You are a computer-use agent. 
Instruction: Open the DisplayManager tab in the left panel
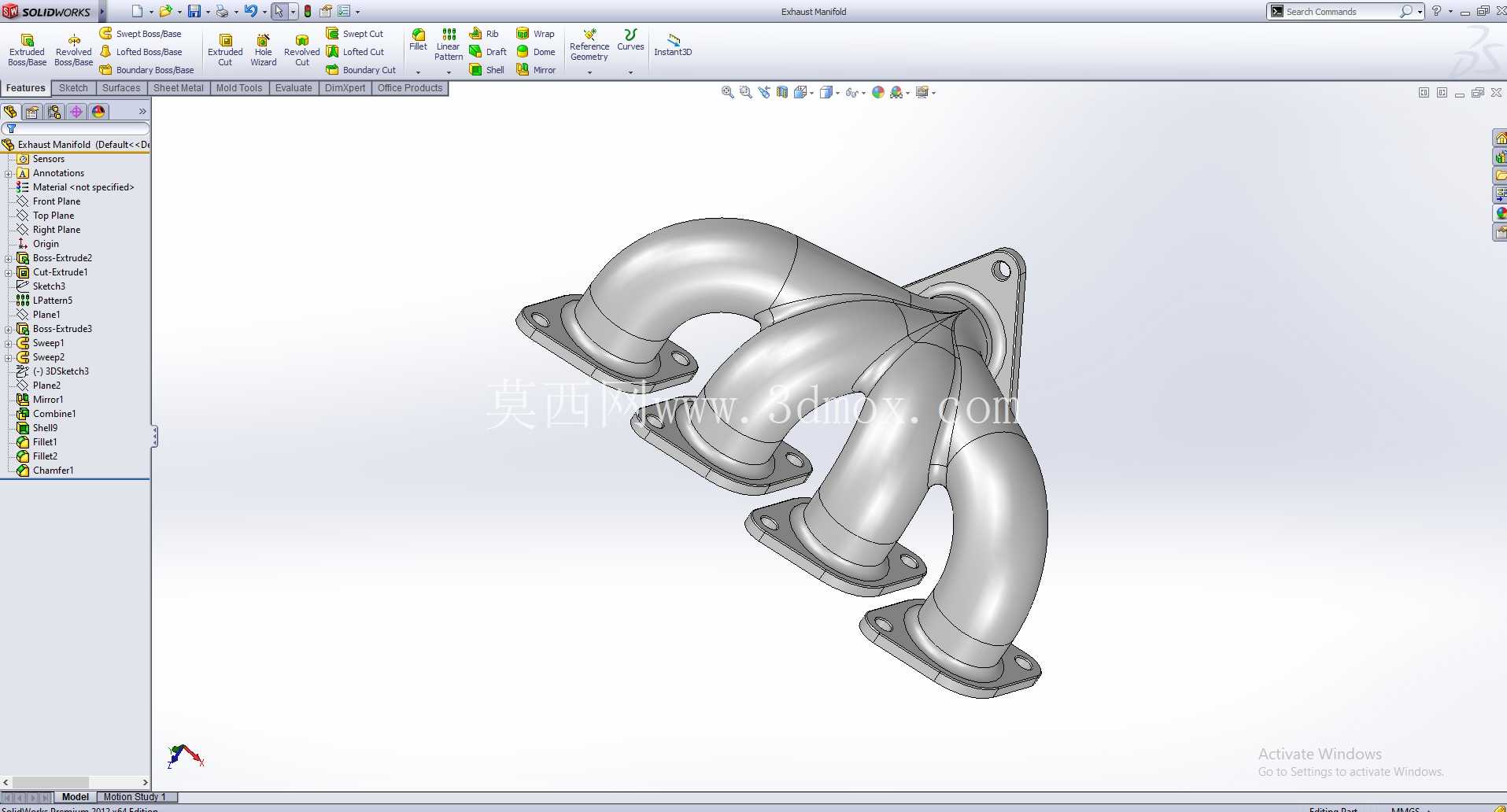click(98, 112)
